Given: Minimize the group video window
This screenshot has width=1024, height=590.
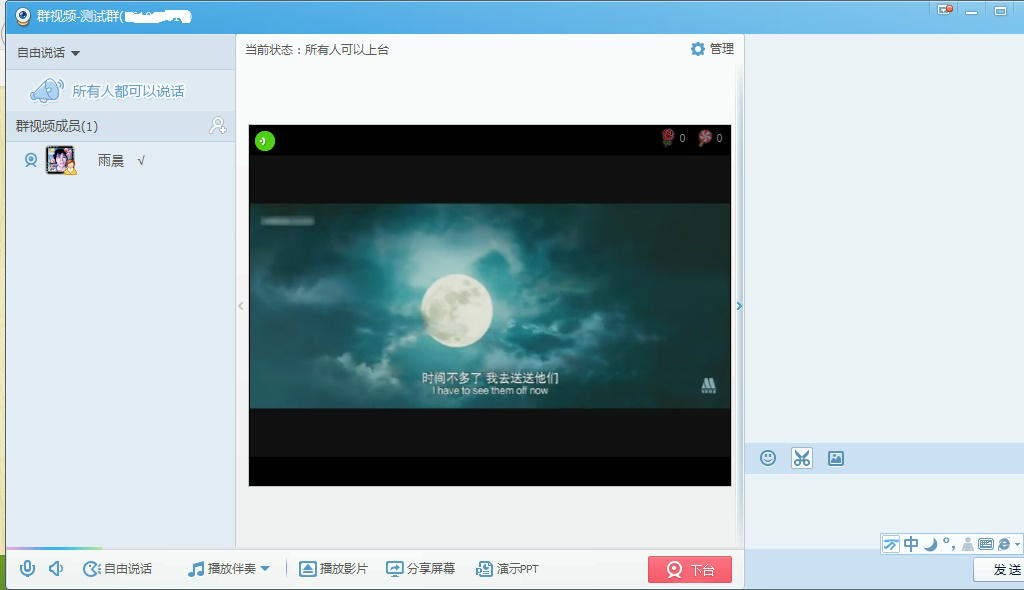Looking at the screenshot, I should [972, 11].
